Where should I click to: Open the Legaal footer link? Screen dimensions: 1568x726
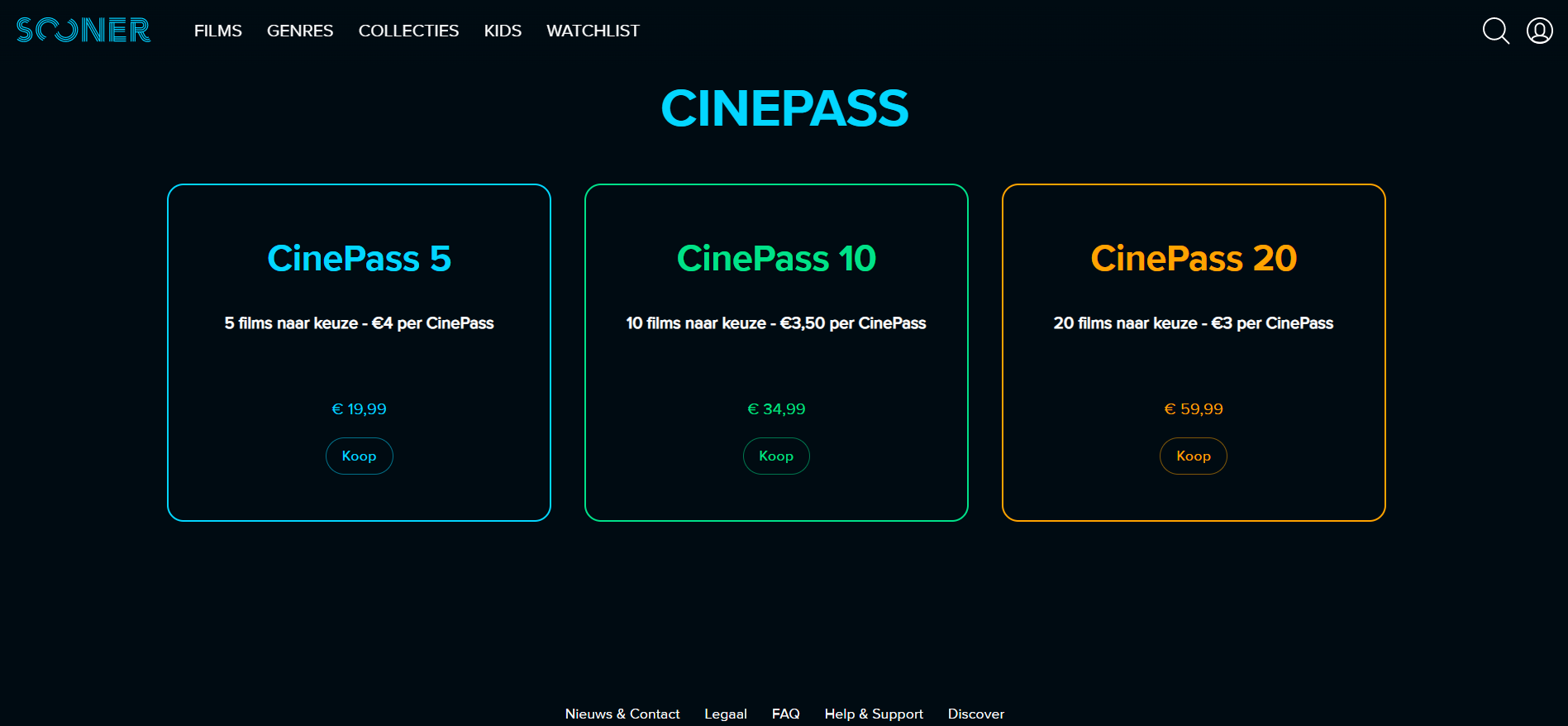tap(726, 714)
